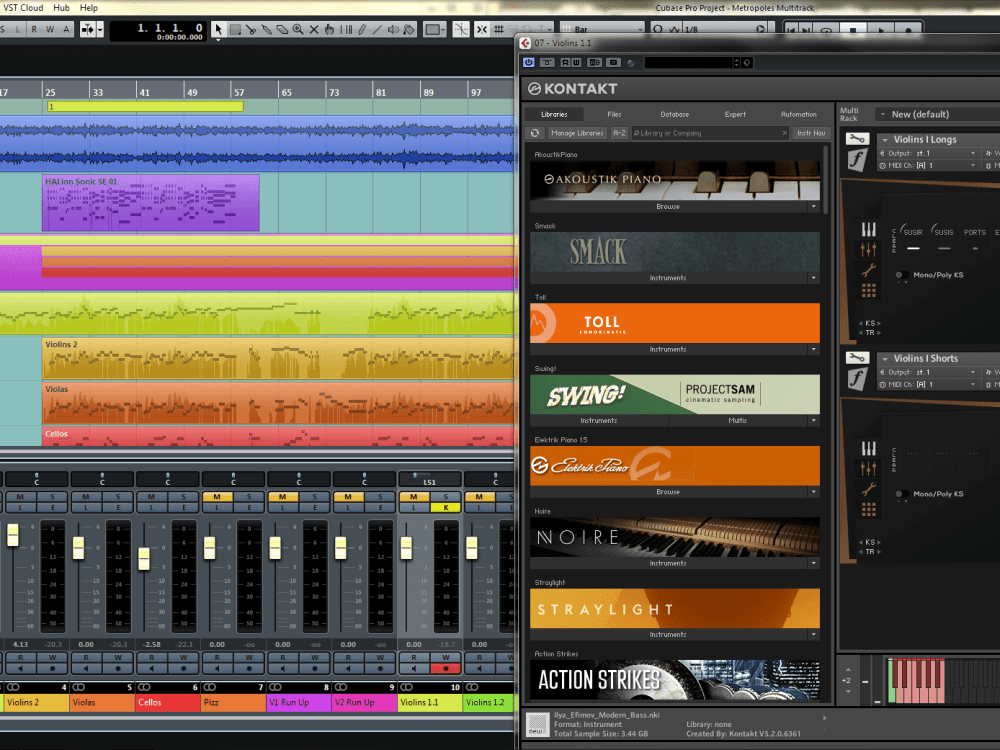Switch to the Files tab in Kontakt
Image resolution: width=1000 pixels, height=750 pixels.
coord(614,114)
